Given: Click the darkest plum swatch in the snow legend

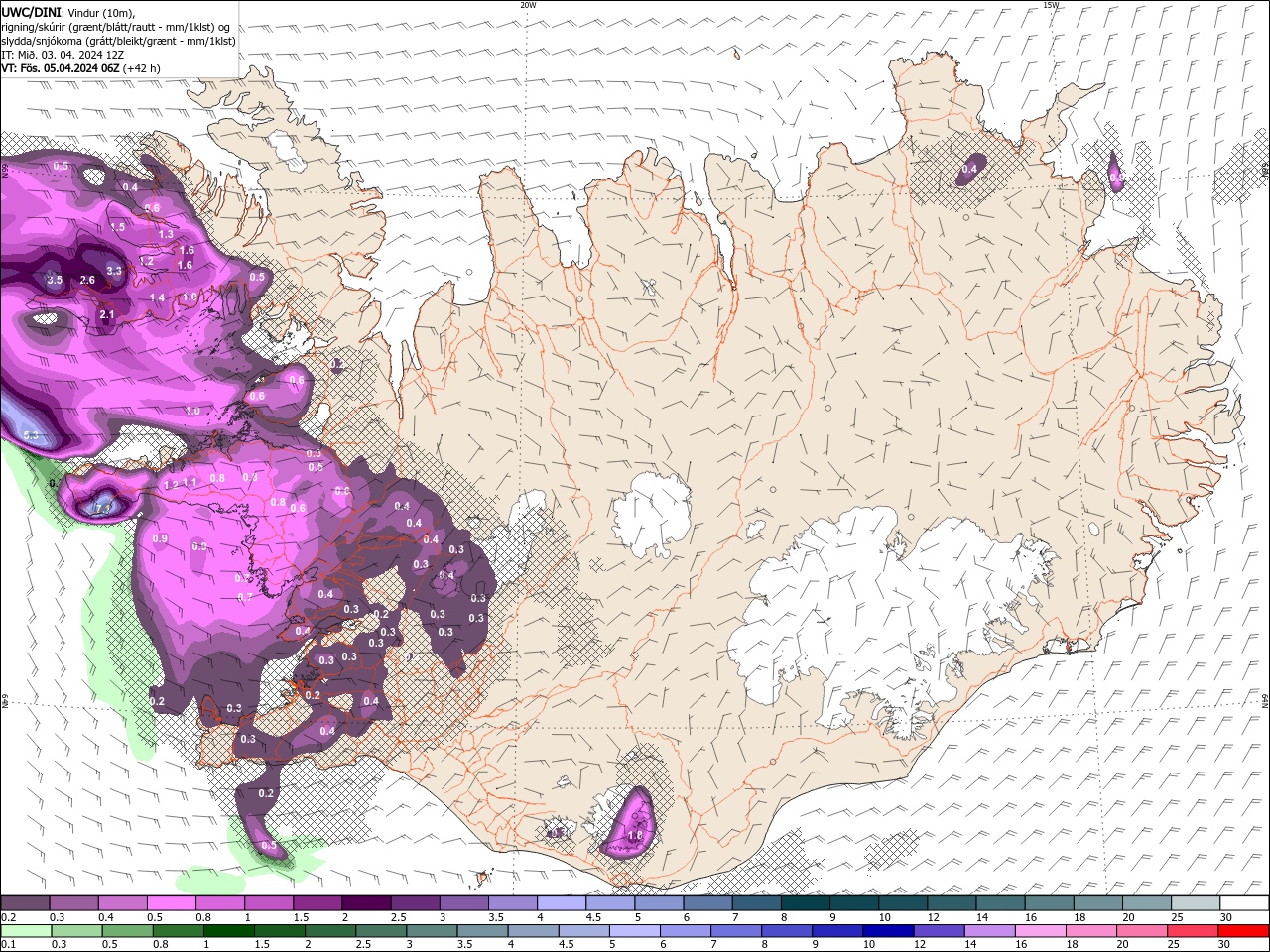Looking at the screenshot, I should pyautogui.click(x=366, y=903).
